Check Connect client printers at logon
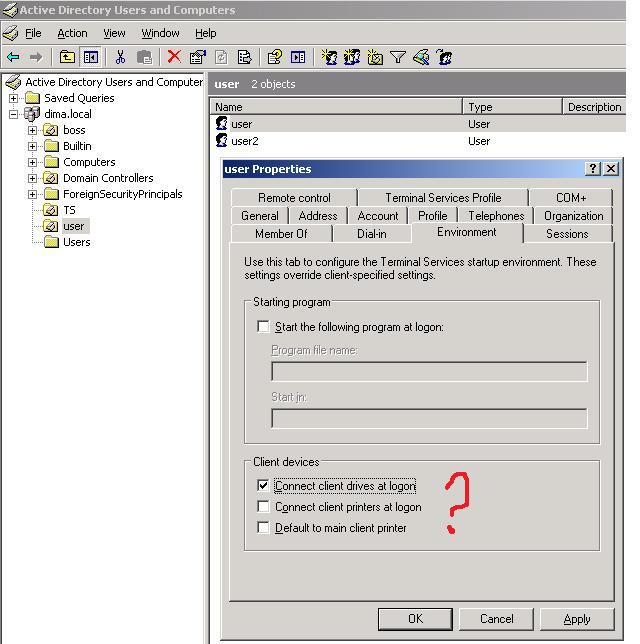 point(263,506)
